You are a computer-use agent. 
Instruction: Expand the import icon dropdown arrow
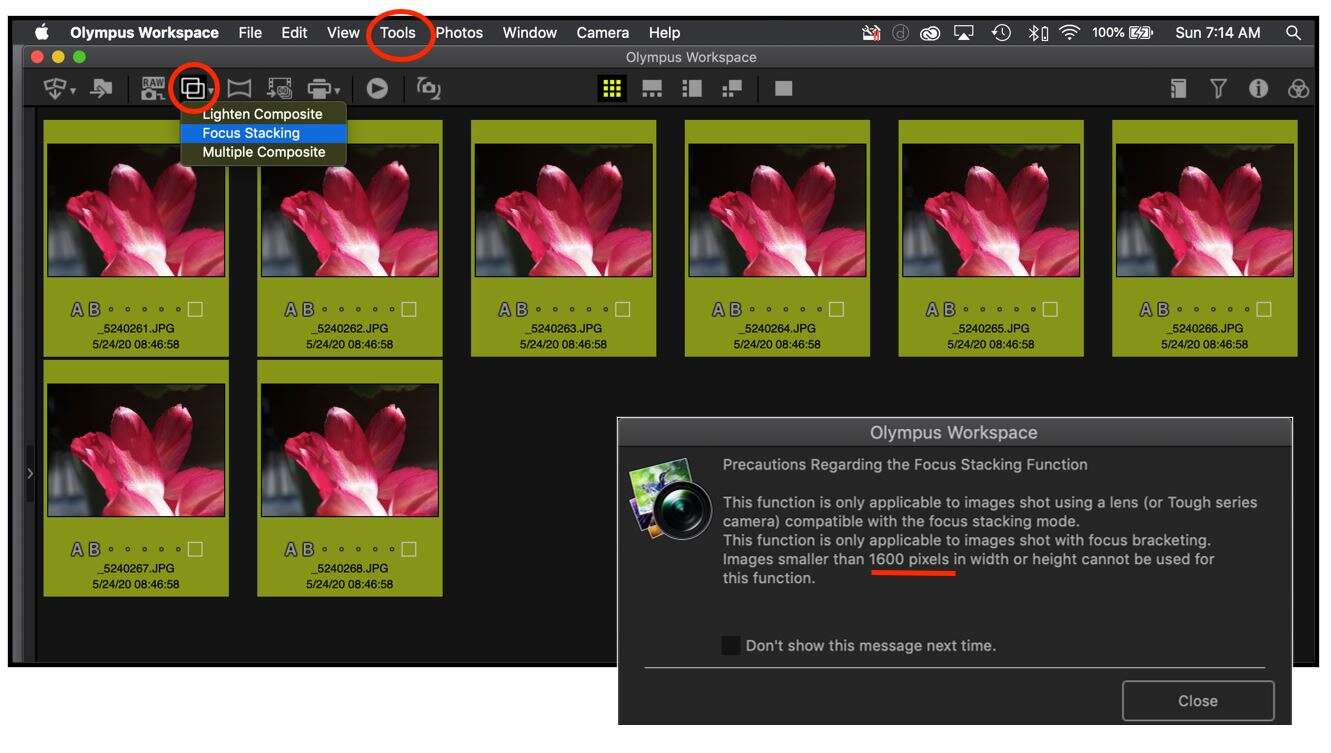pyautogui.click(x=73, y=92)
